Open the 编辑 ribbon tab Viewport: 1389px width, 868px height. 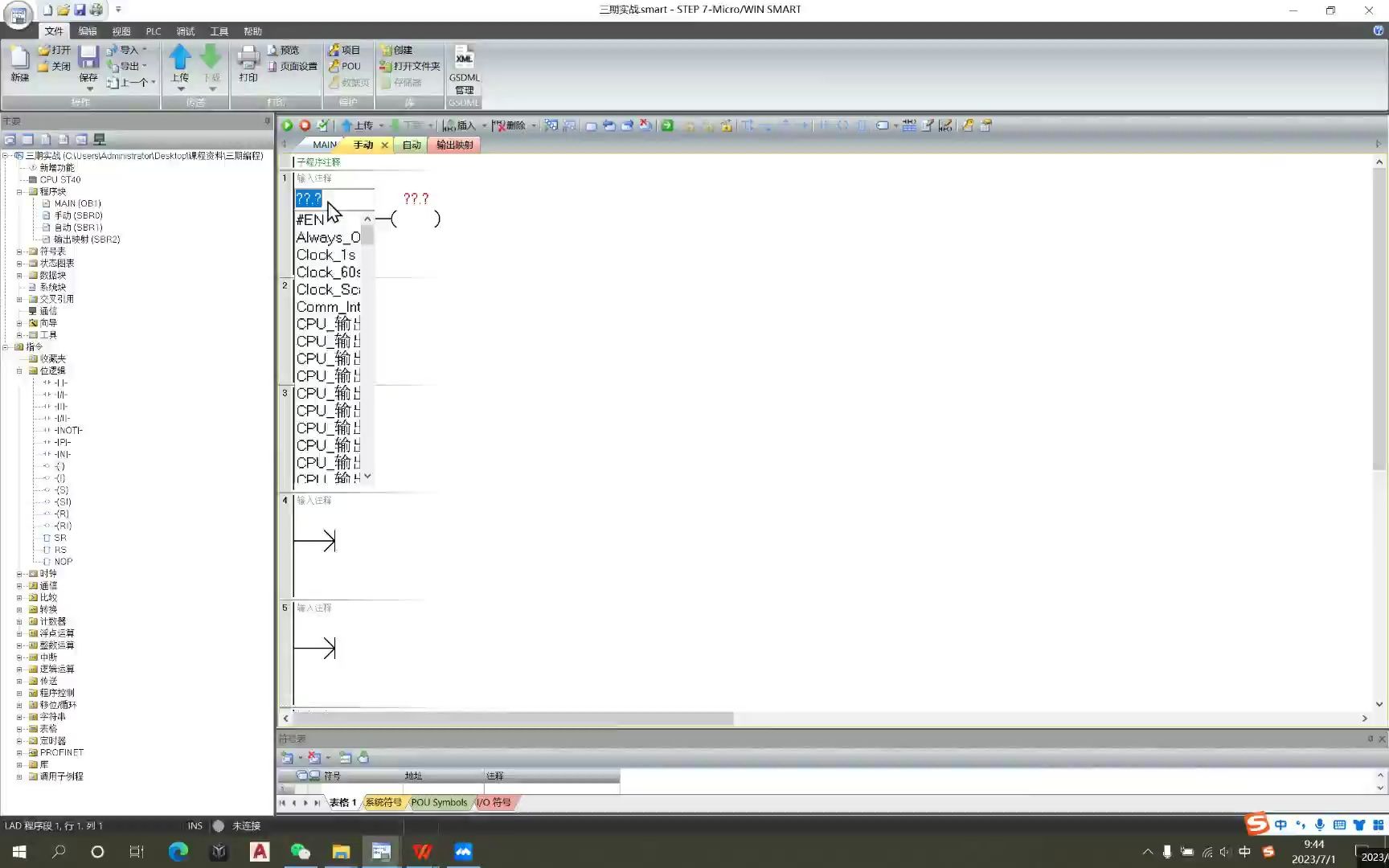[88, 31]
